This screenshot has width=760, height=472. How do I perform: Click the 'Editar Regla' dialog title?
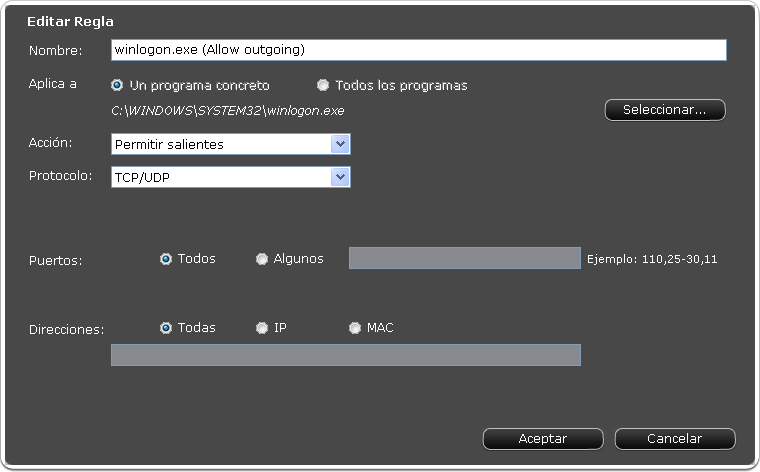coord(70,21)
